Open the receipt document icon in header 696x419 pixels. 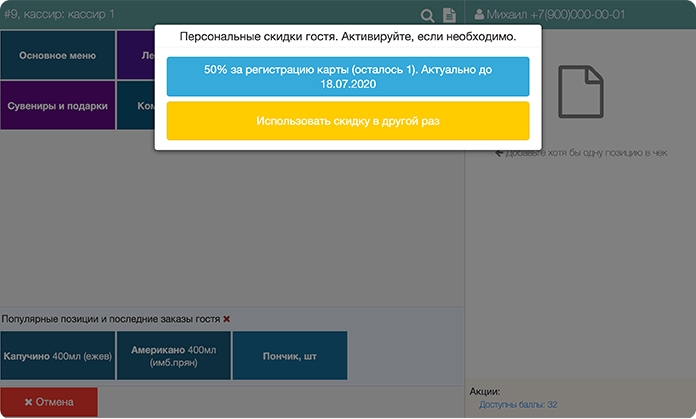450,15
